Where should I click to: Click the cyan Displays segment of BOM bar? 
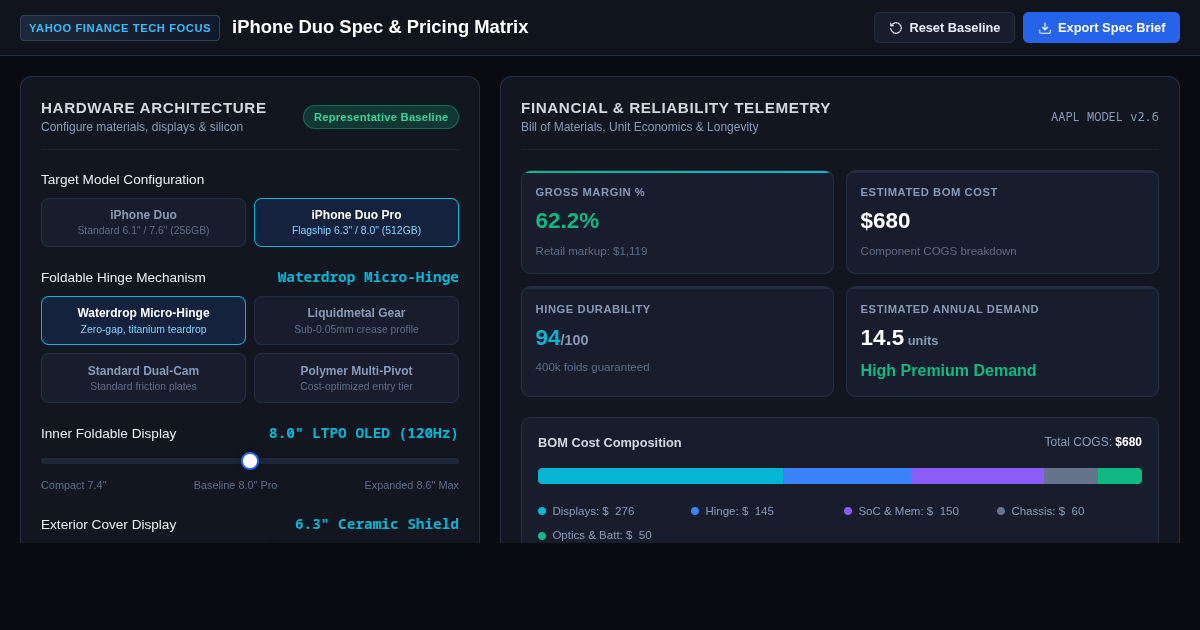tap(660, 476)
